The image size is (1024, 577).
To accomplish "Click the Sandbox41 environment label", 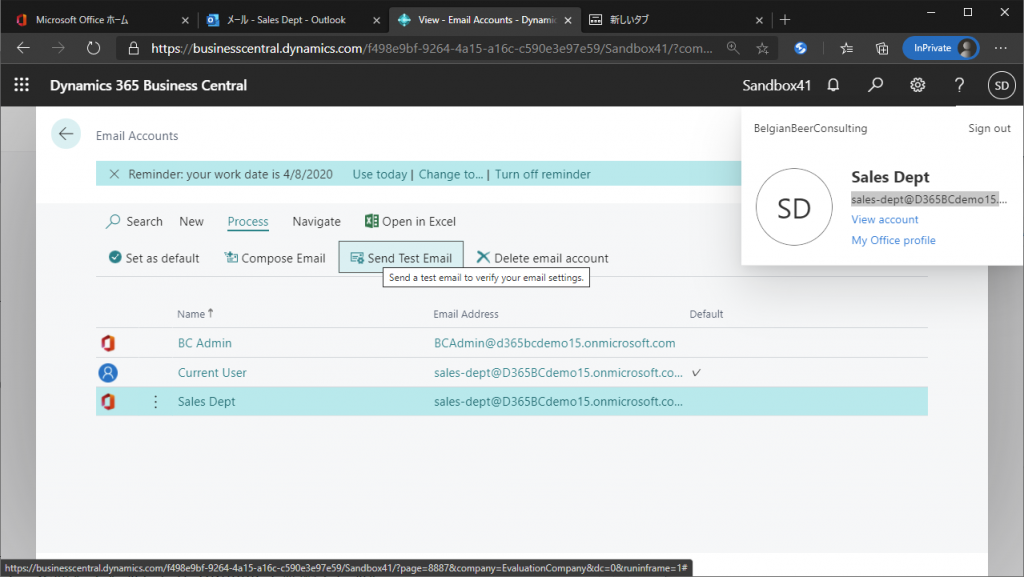I will (776, 86).
